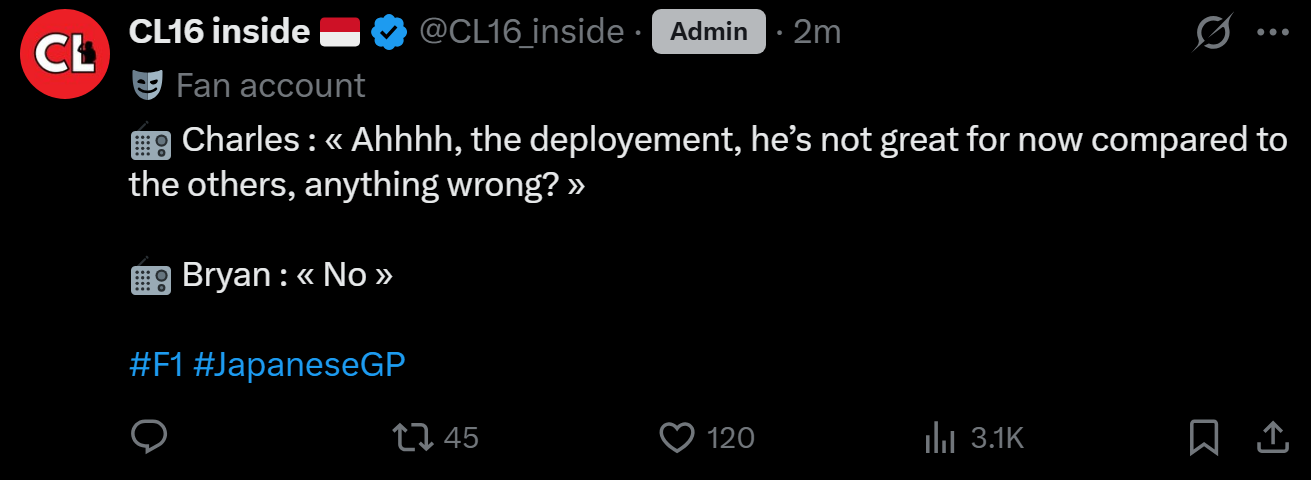Click the mask icon beside Fan account

pyautogui.click(x=147, y=86)
